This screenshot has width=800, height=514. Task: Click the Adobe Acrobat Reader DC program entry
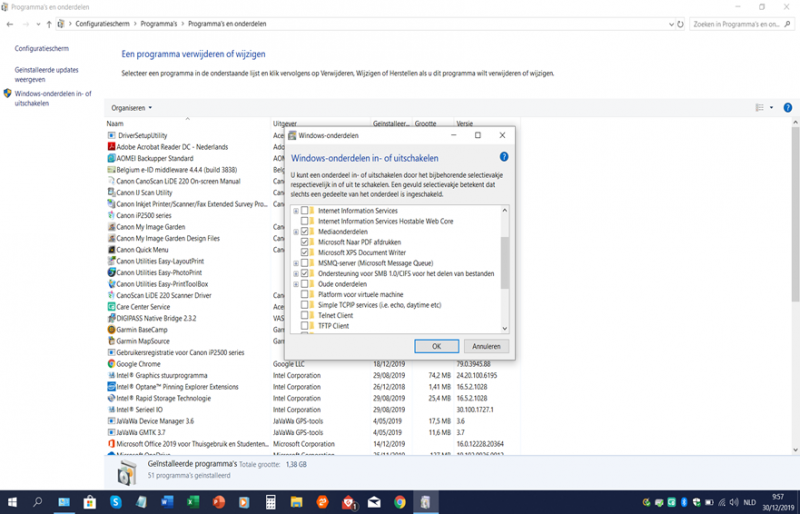click(x=172, y=146)
